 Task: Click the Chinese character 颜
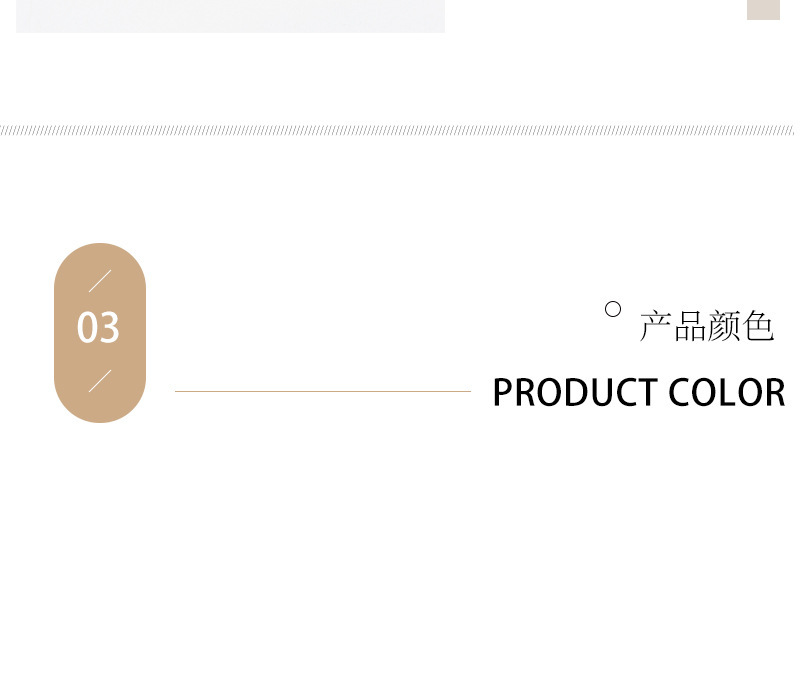724,327
